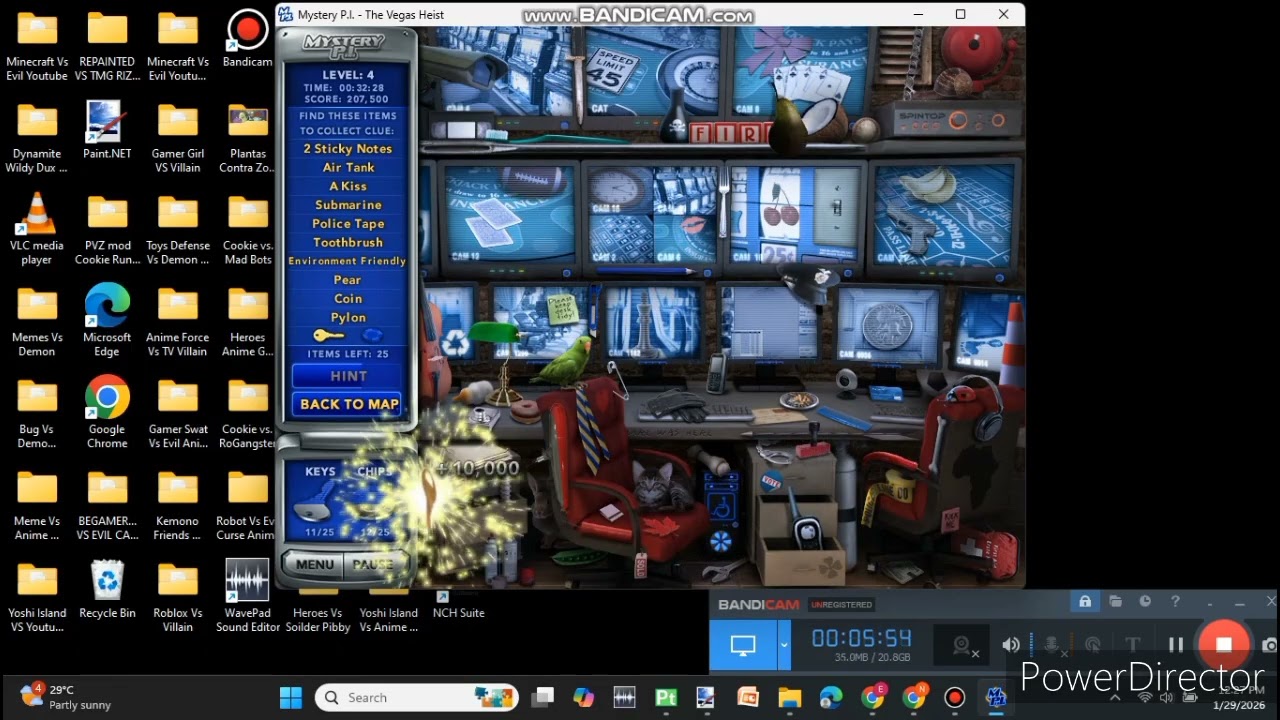Select Bandicam screen recording mode

[x=743, y=645]
